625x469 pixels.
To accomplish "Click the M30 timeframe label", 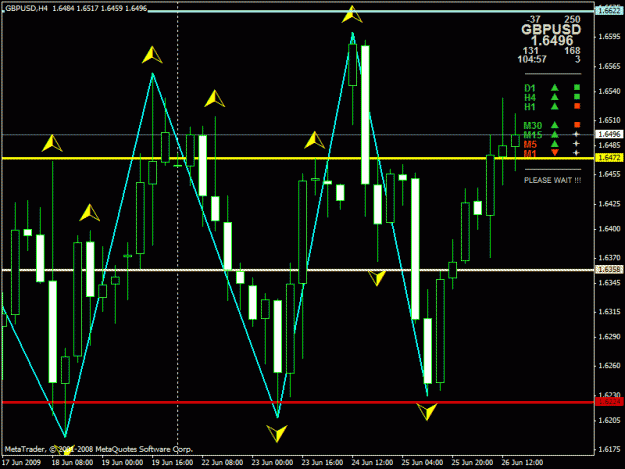I will [533, 126].
